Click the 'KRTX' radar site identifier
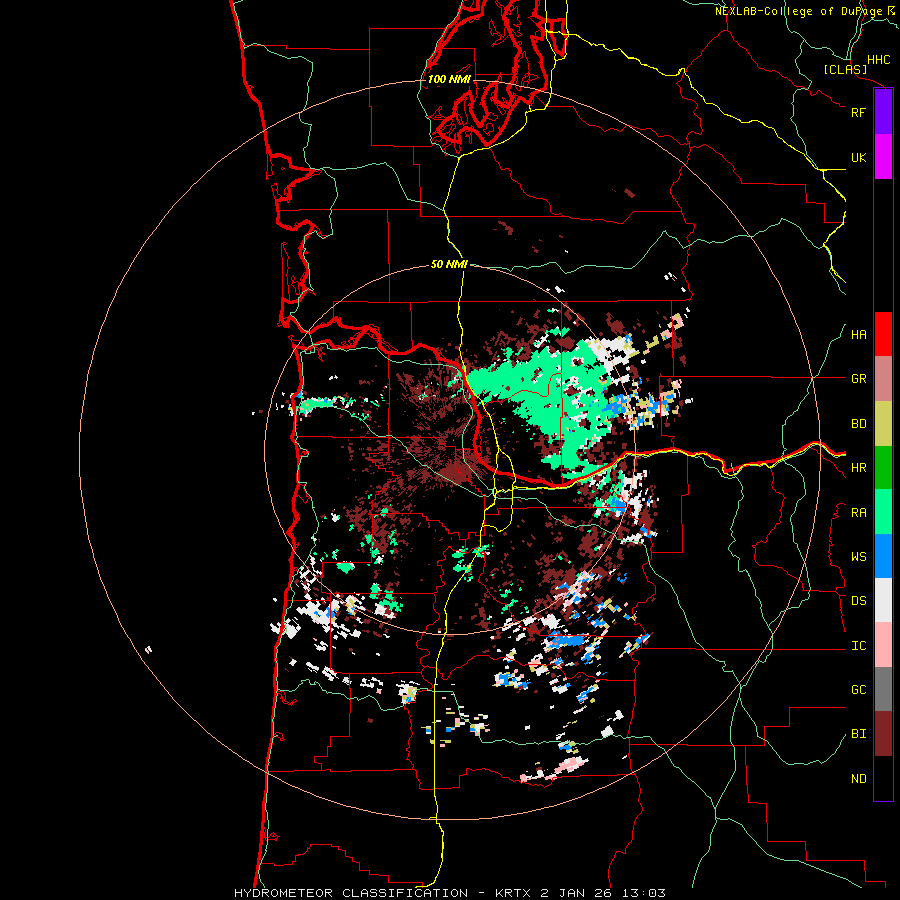 513,893
